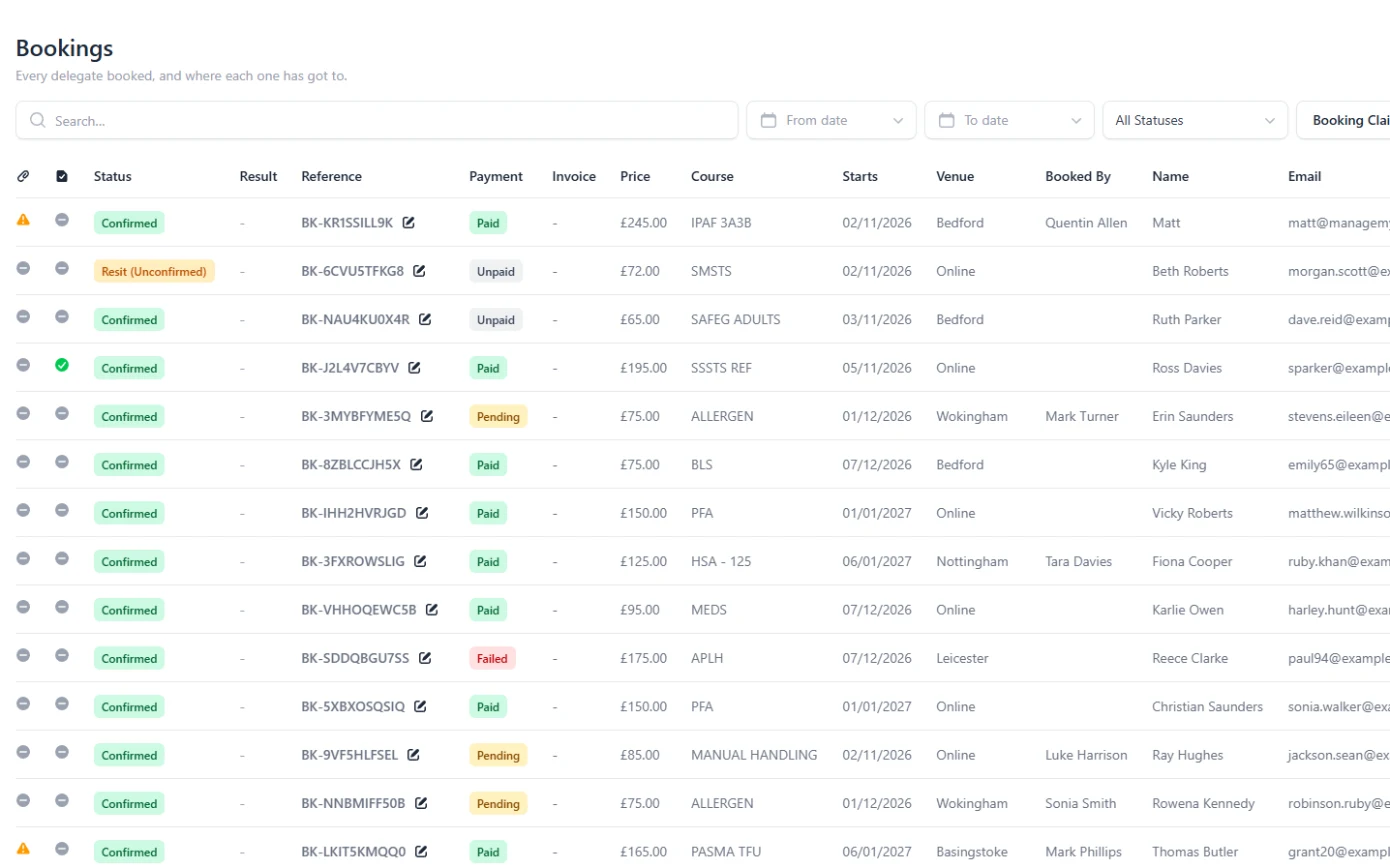Image resolution: width=1390 pixels, height=868 pixels.
Task: Open the edit icon next to BK-6CVU5TFKG8
Action: click(x=419, y=271)
